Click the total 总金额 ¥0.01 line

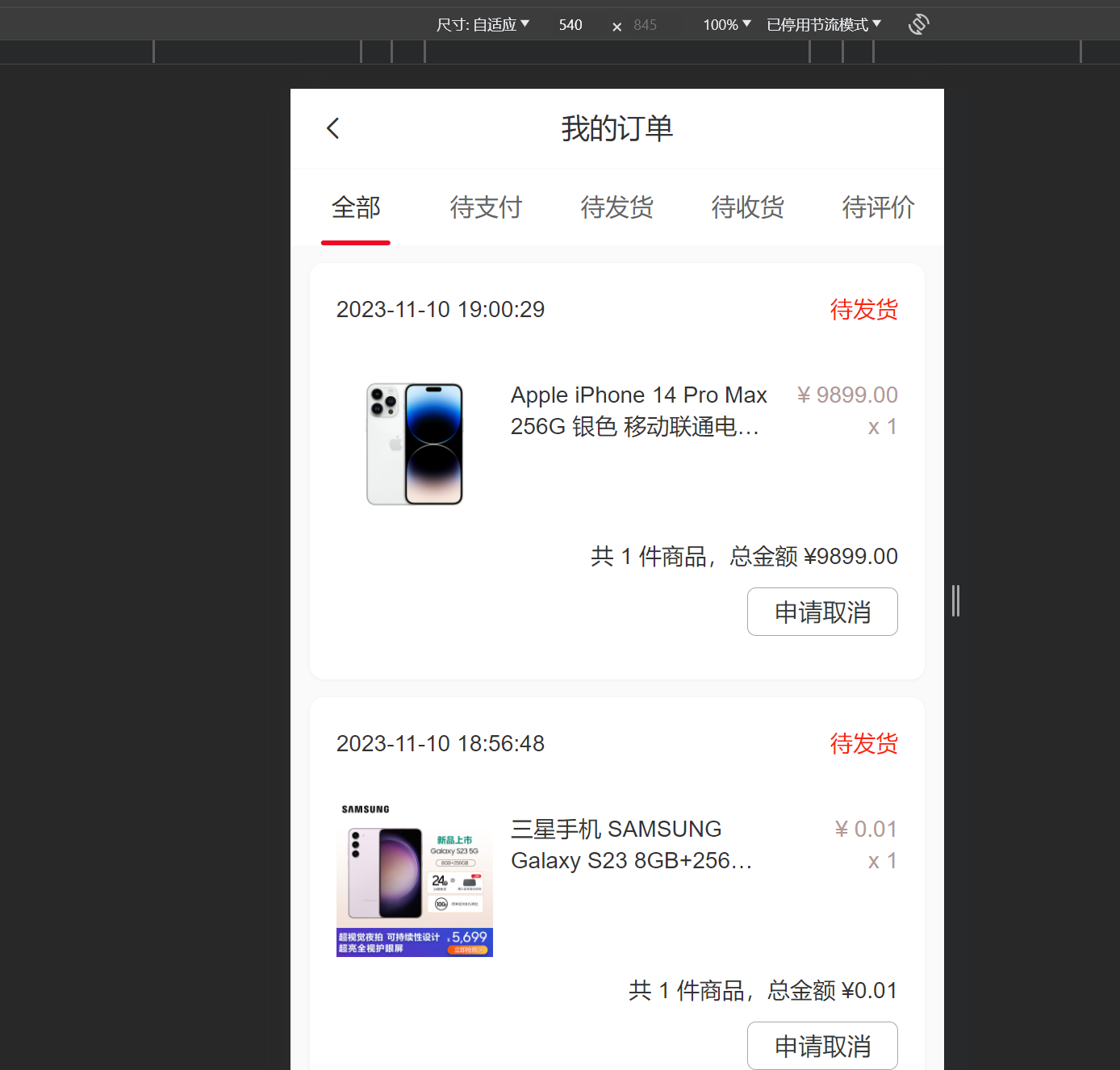tap(763, 990)
